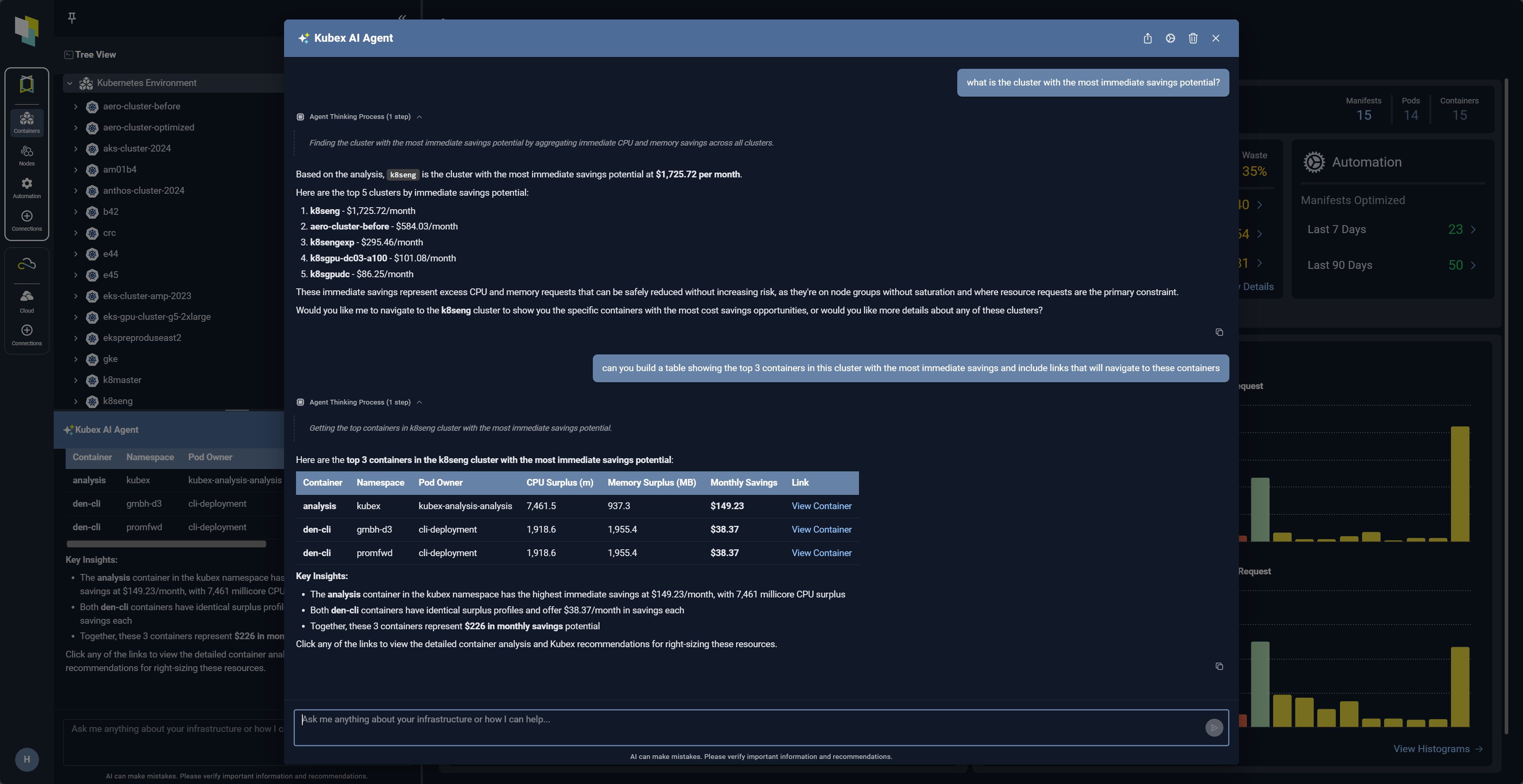Viewport: 1523px width, 784px height.
Task: Click the horizontal scrollbar under small table
Action: 166,544
